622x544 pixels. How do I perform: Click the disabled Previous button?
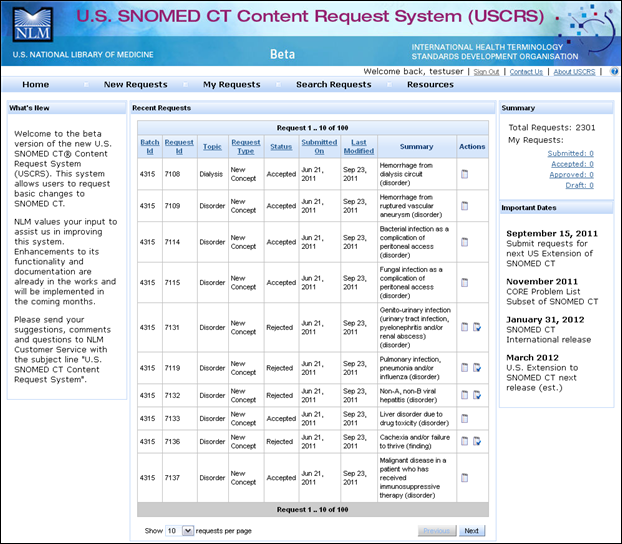click(437, 531)
